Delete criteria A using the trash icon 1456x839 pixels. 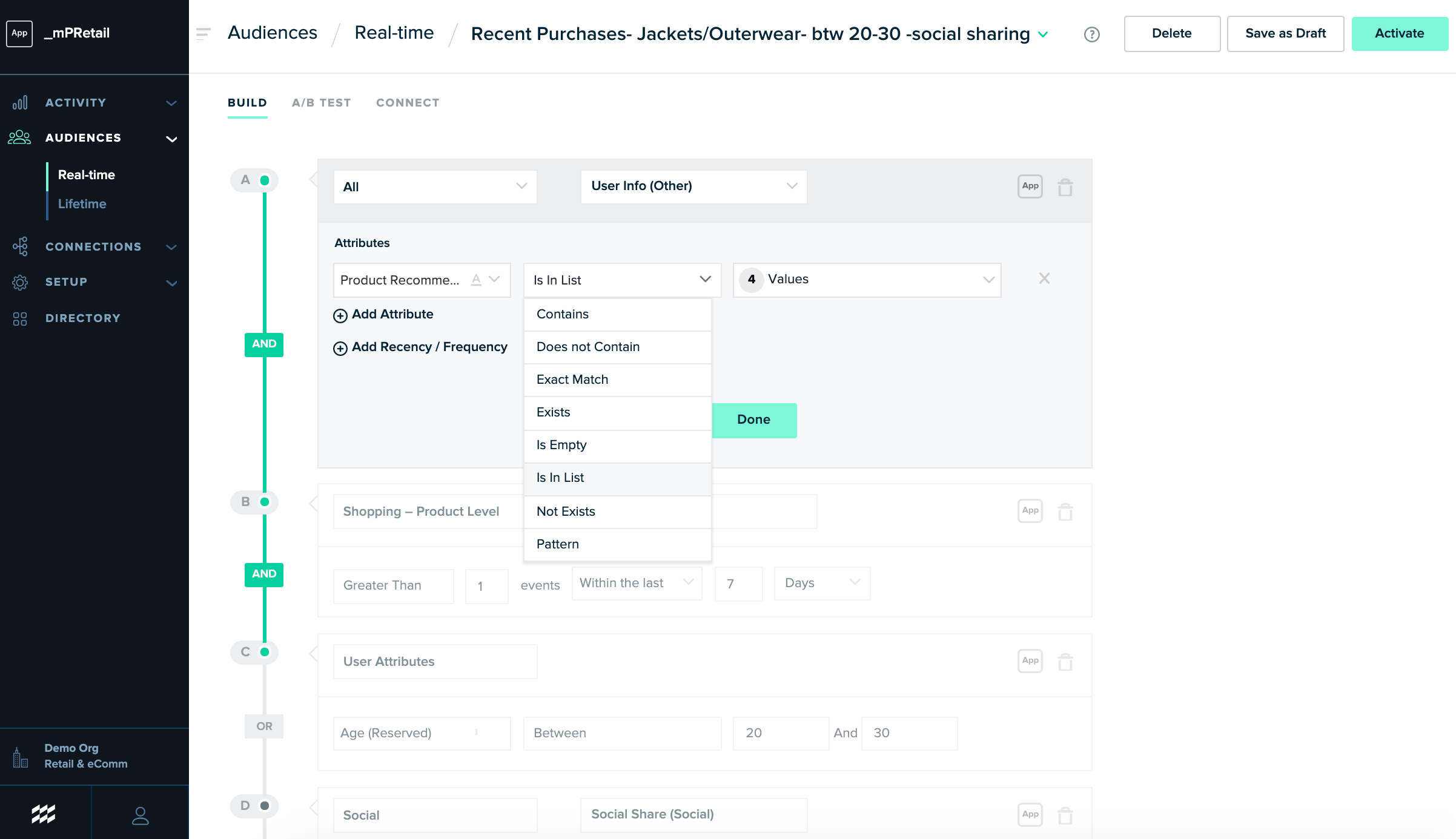tap(1065, 187)
